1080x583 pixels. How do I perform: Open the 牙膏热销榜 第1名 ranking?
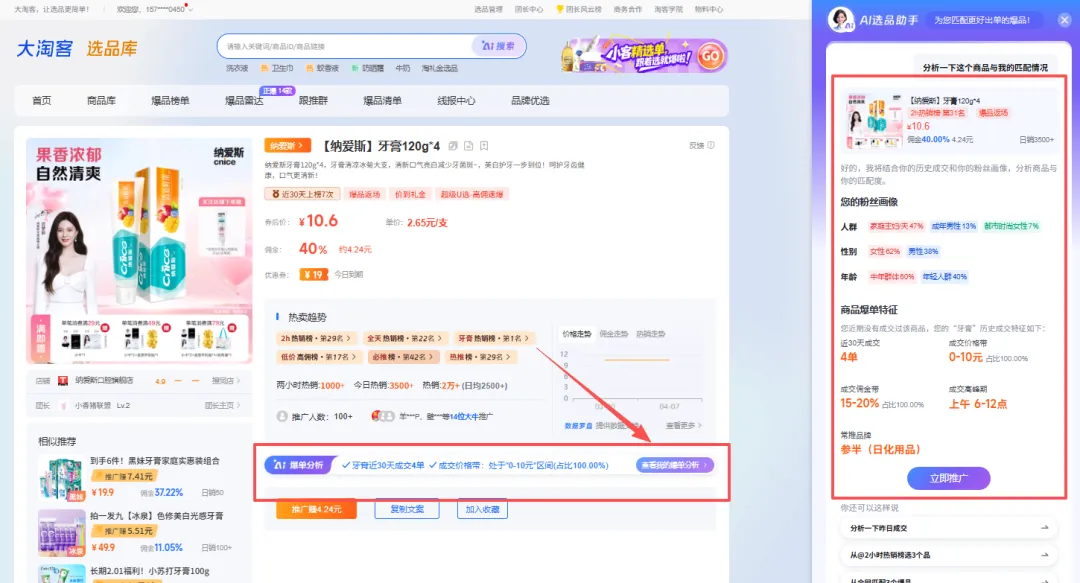point(493,338)
